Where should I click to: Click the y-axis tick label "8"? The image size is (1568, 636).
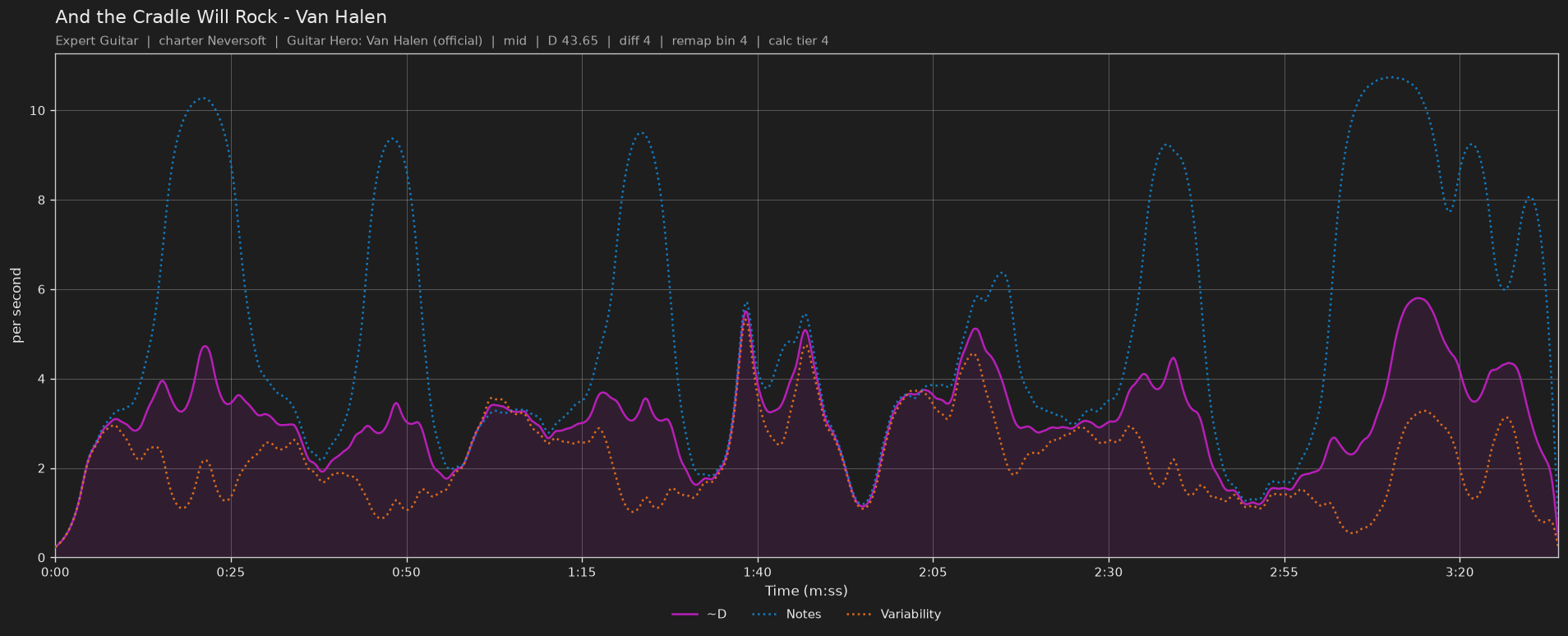pos(42,200)
